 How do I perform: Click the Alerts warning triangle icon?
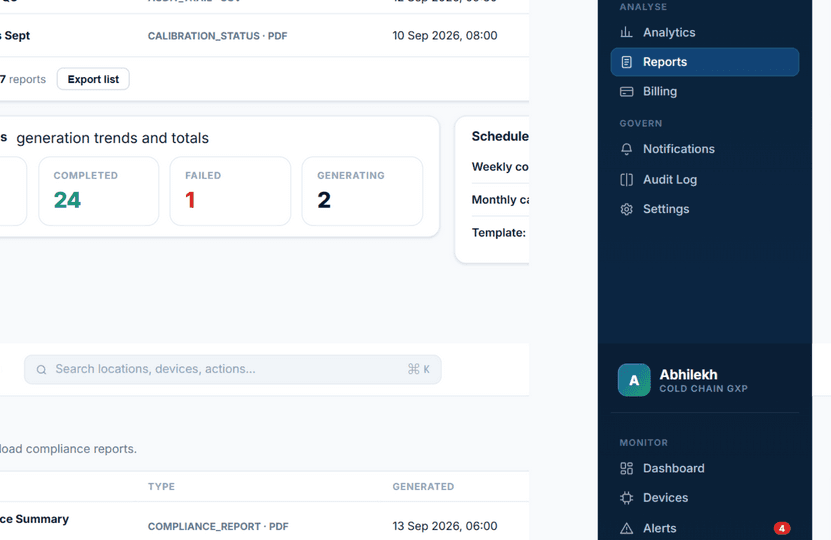(626, 528)
